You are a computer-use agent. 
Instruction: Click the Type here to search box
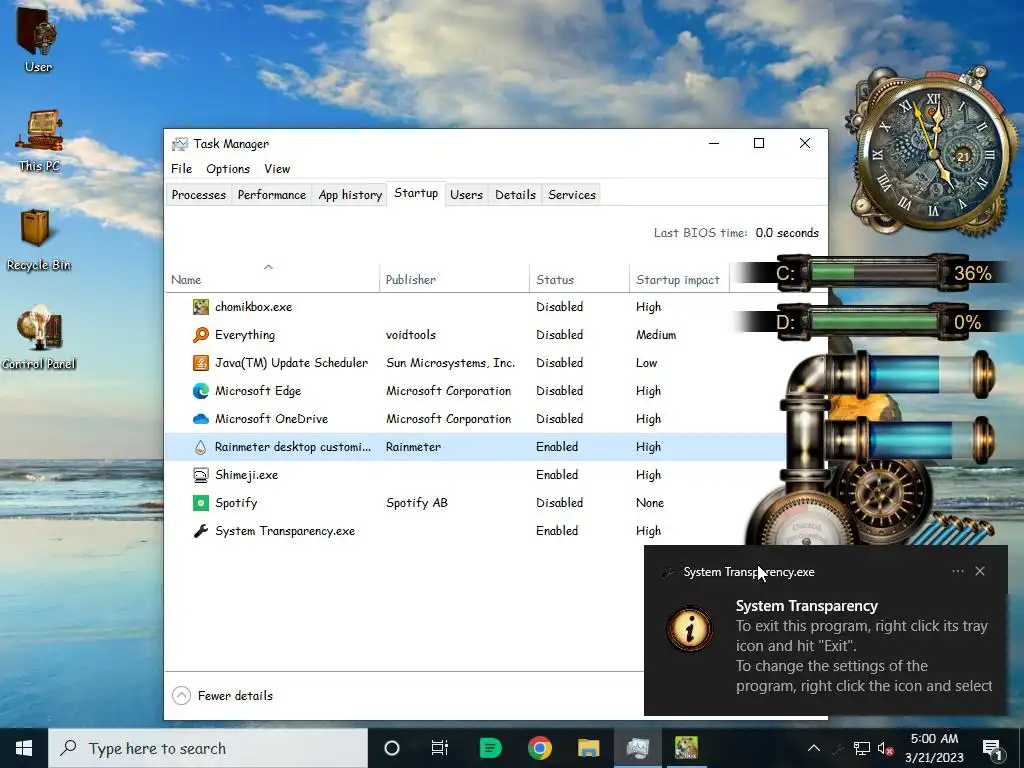click(x=208, y=748)
